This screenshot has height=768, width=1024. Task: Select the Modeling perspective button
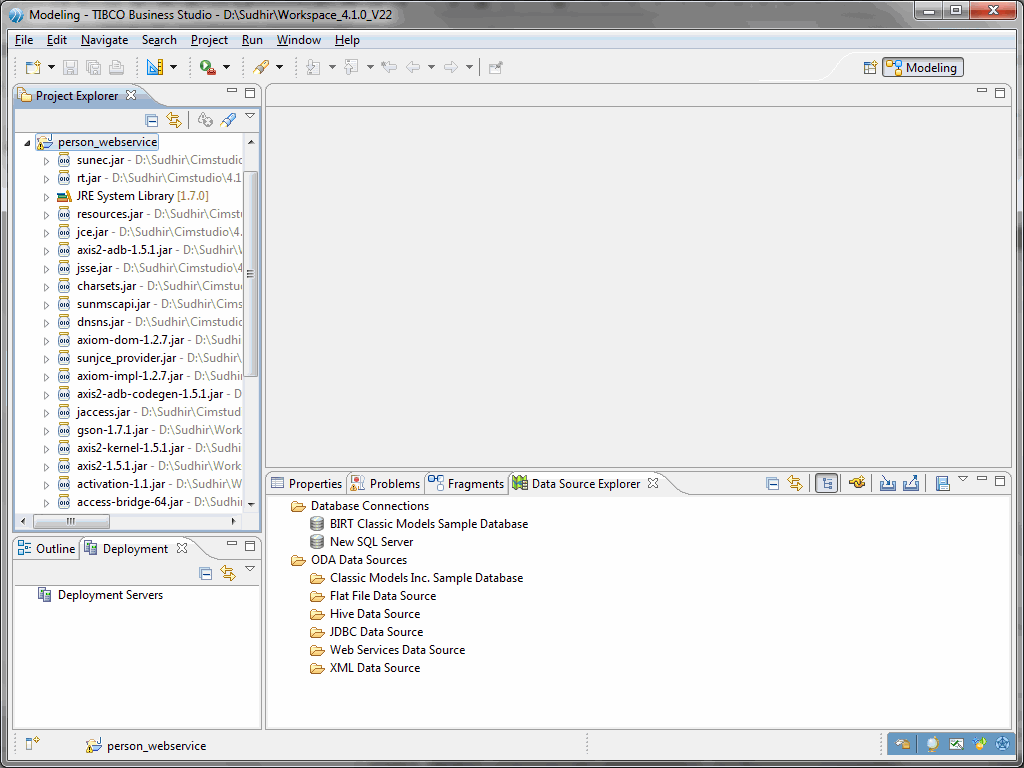pyautogui.click(x=923, y=67)
